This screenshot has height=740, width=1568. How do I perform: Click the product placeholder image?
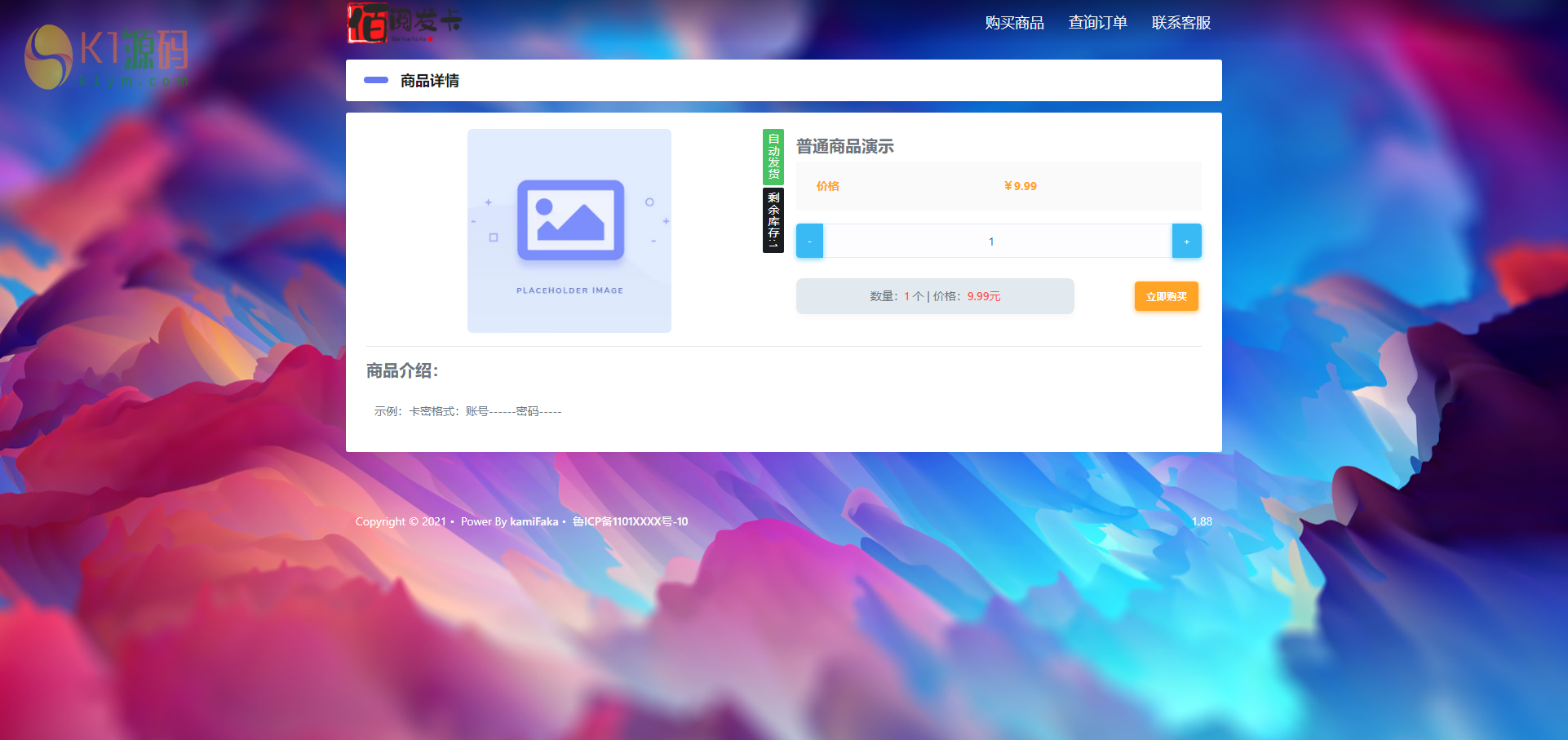pos(569,231)
